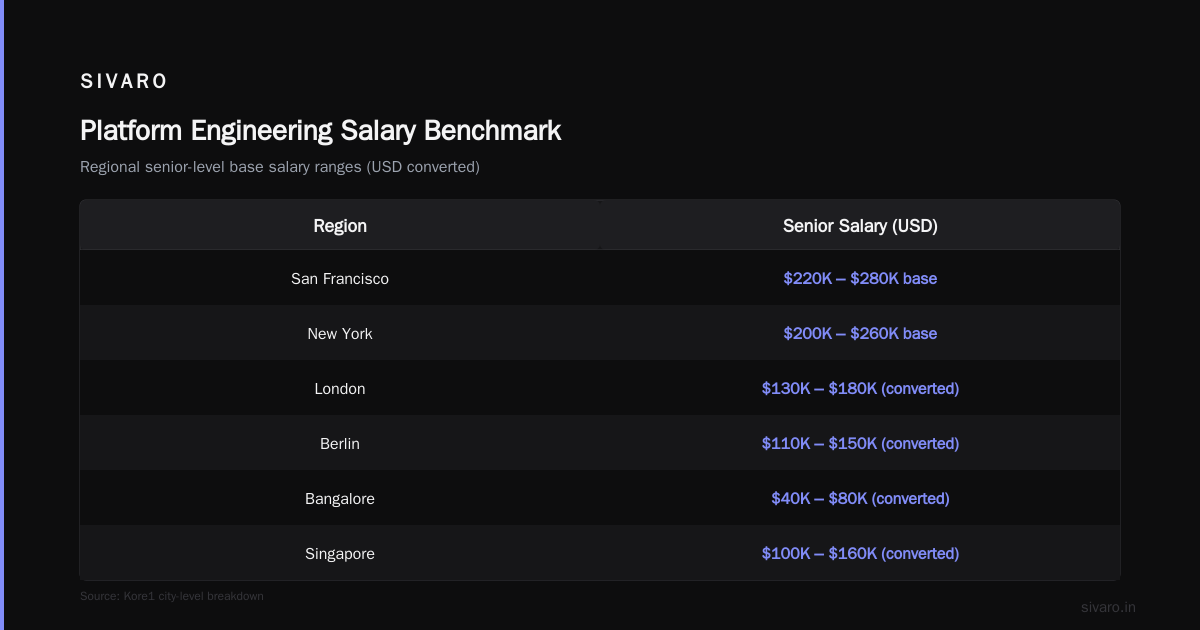The width and height of the screenshot is (1200, 630).
Task: Click the SIVARO brand wordmark
Action: [x=124, y=82]
